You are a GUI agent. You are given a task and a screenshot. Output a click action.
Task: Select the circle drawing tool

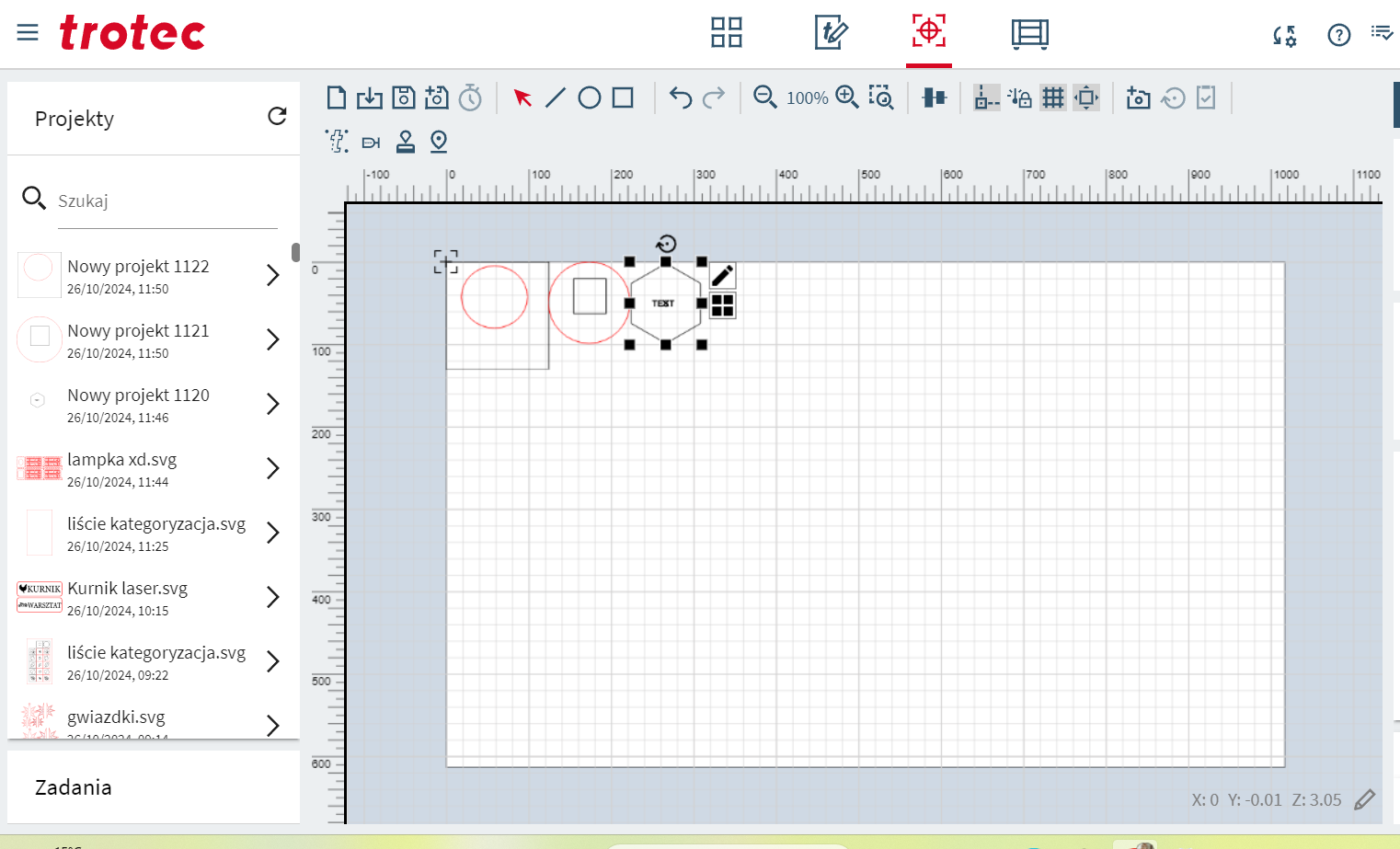point(590,98)
